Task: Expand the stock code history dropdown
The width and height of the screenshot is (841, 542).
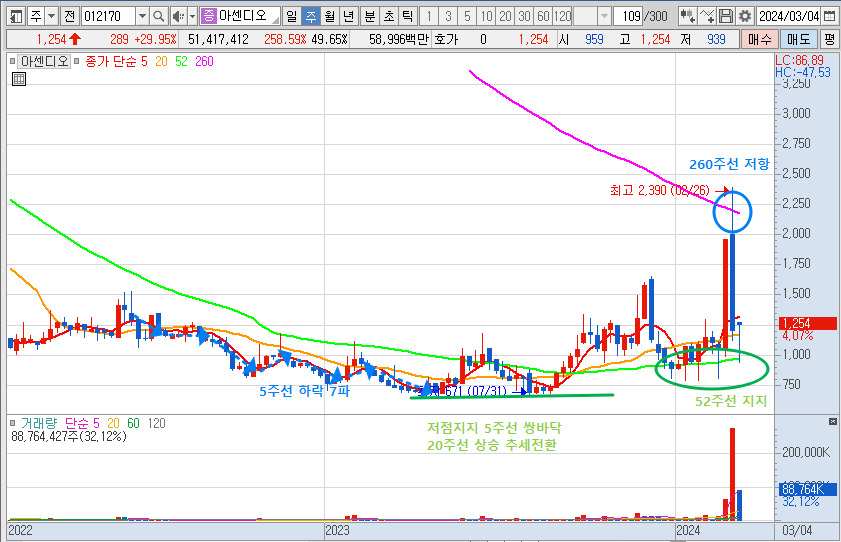Action: pos(142,16)
